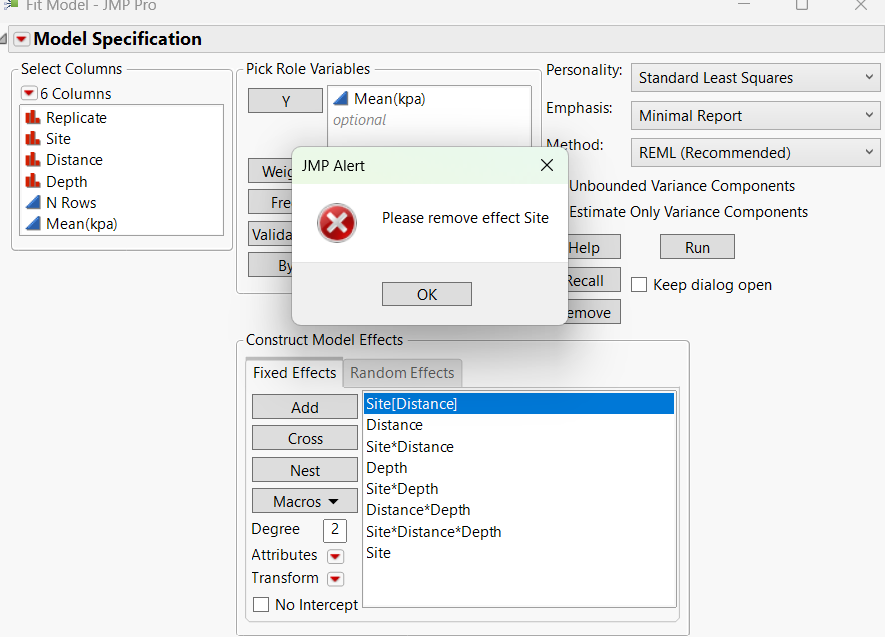The height and width of the screenshot is (637, 885).
Task: Select the Site*Depth effect
Action: [402, 489]
